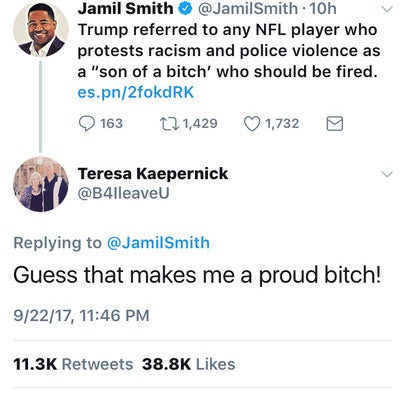The image size is (405, 396).
Task: Expand options chevron on Jamil Smith's tweet
Action: 387,9
